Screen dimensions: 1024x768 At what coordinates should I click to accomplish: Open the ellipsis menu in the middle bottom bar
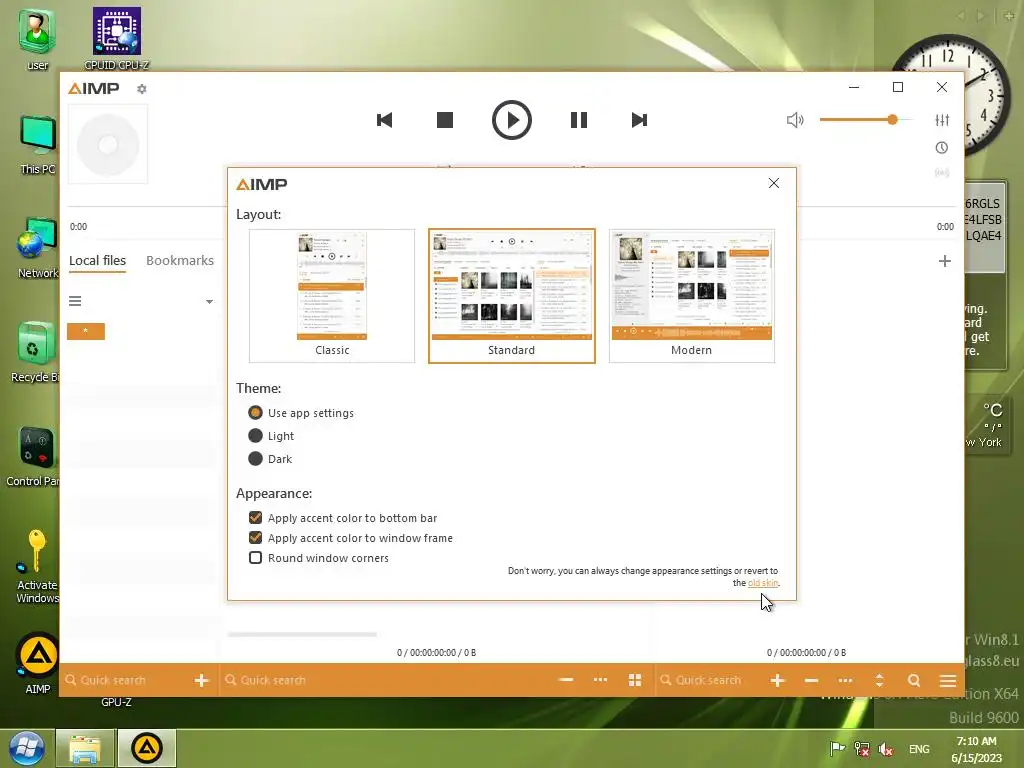(x=600, y=680)
